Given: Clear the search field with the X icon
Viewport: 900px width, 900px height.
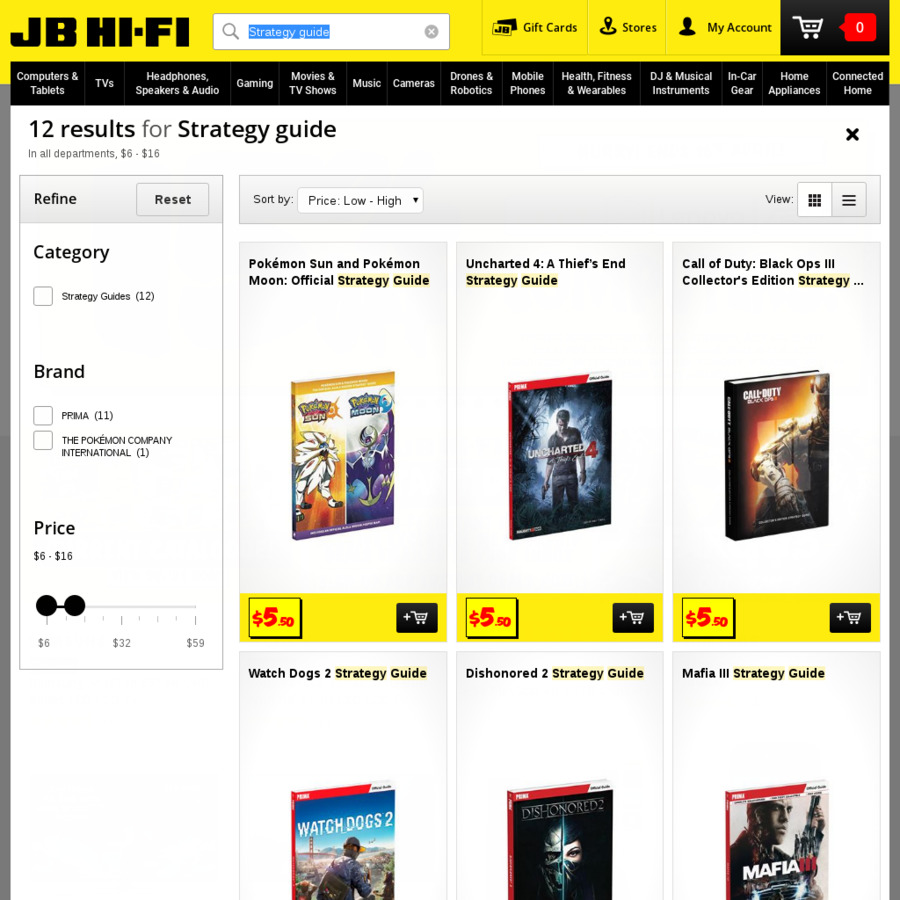Looking at the screenshot, I should coord(431,32).
